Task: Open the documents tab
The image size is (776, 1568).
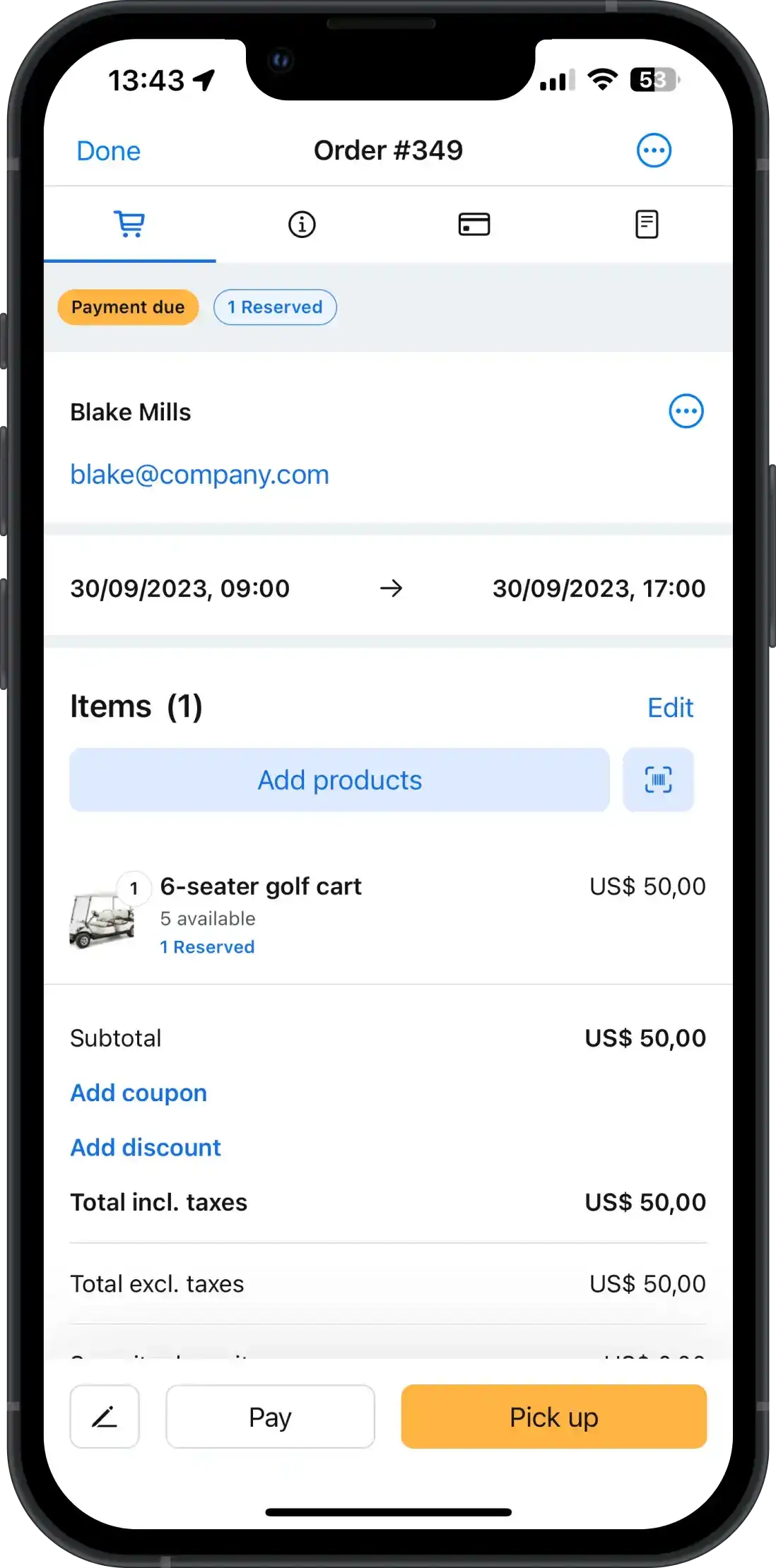Action: click(646, 225)
